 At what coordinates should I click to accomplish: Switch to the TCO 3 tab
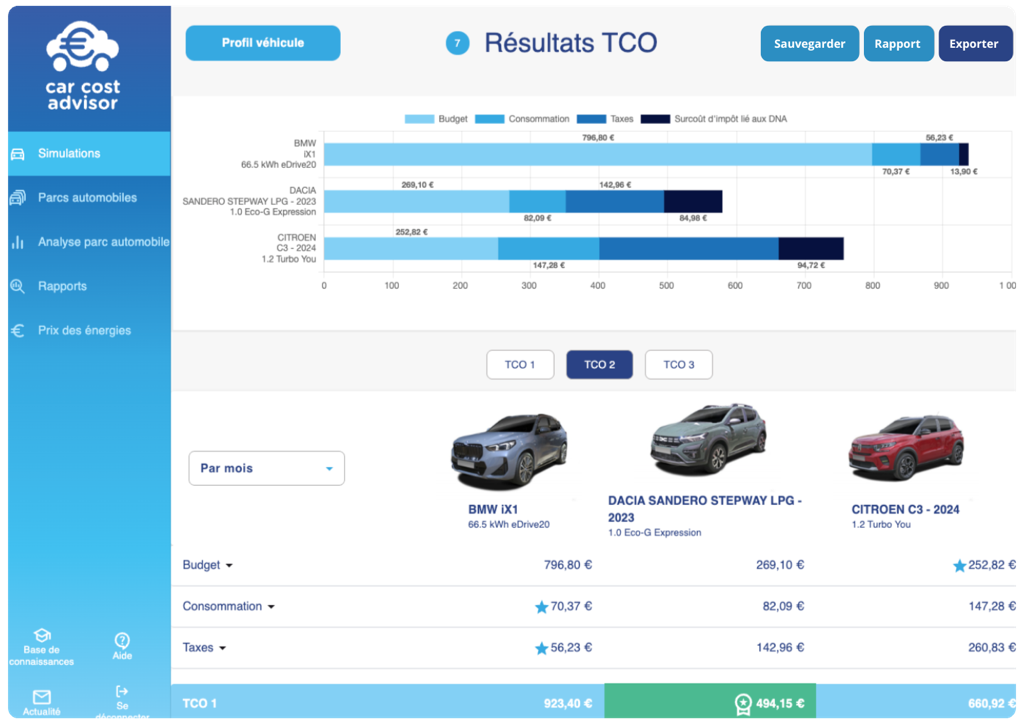(679, 364)
